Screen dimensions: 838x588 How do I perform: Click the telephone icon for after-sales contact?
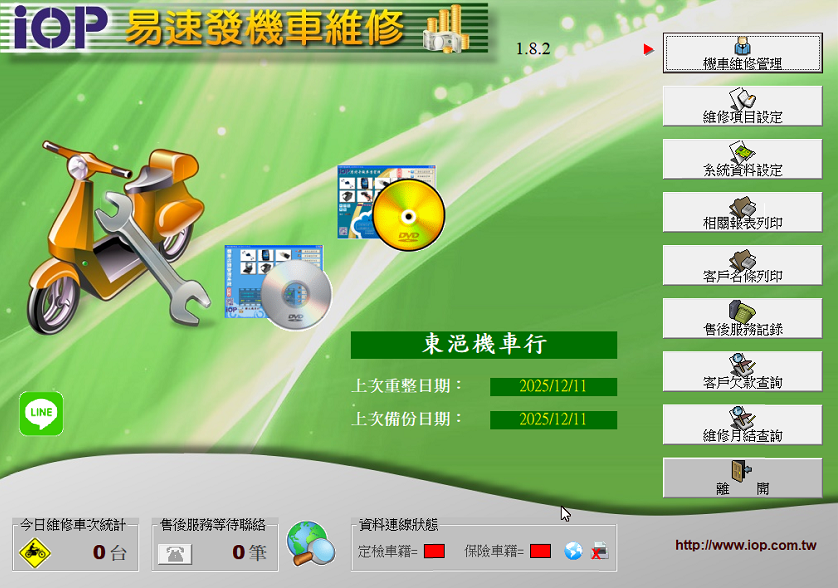pyautogui.click(x=175, y=552)
